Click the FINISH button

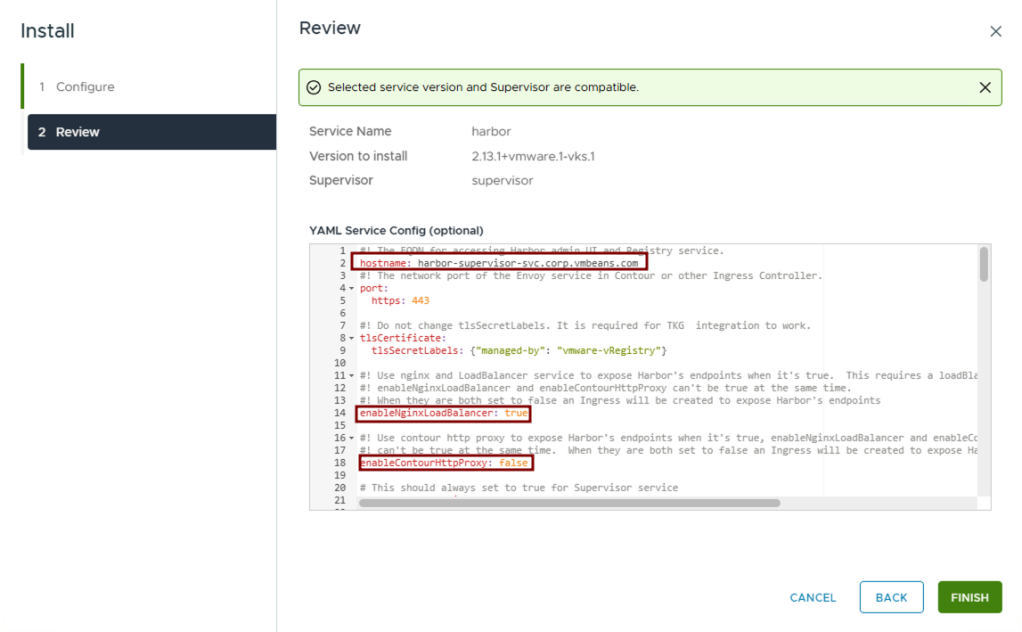(x=969, y=597)
